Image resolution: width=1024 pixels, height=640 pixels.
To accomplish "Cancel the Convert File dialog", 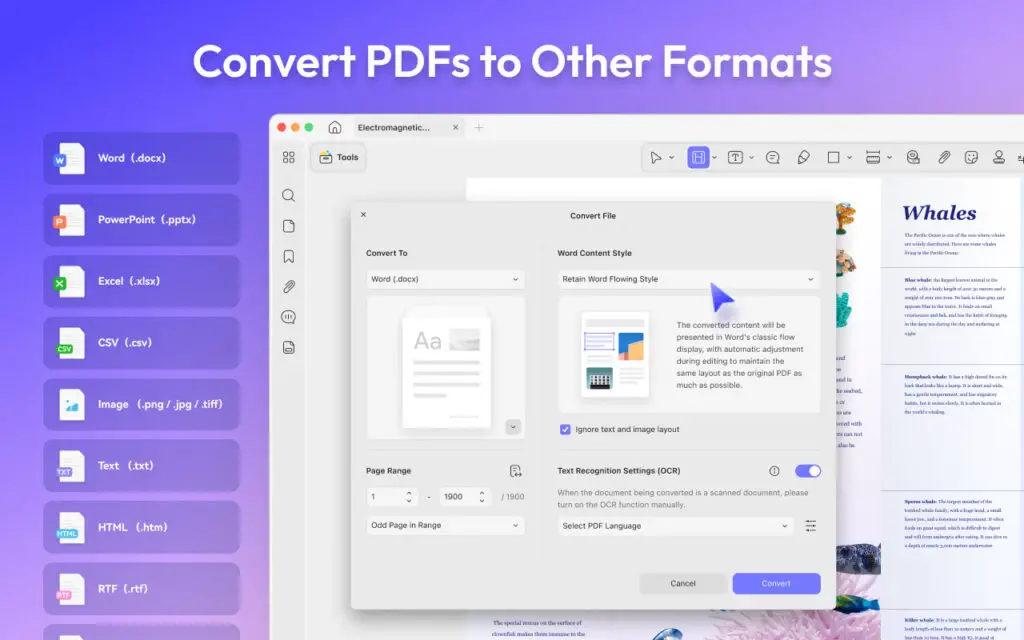I will point(683,583).
